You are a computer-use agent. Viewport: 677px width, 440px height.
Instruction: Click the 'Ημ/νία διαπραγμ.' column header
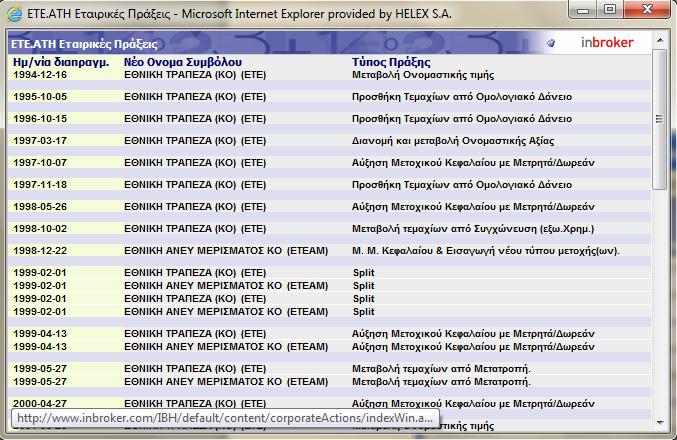[x=61, y=62]
